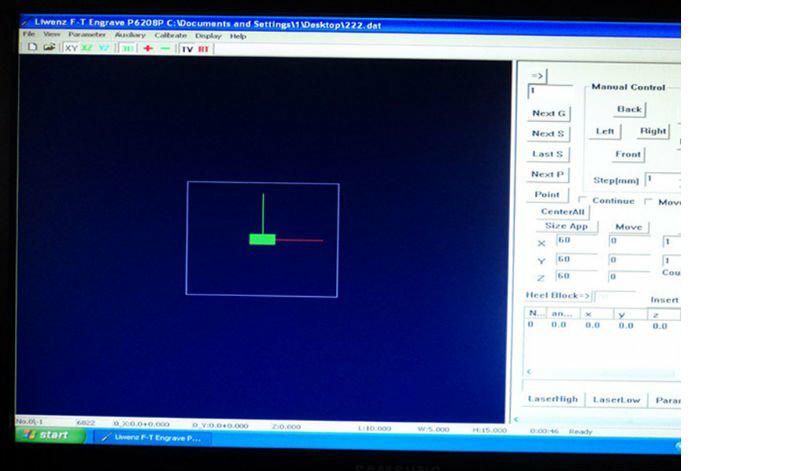Click the Open file folder icon

click(49, 47)
